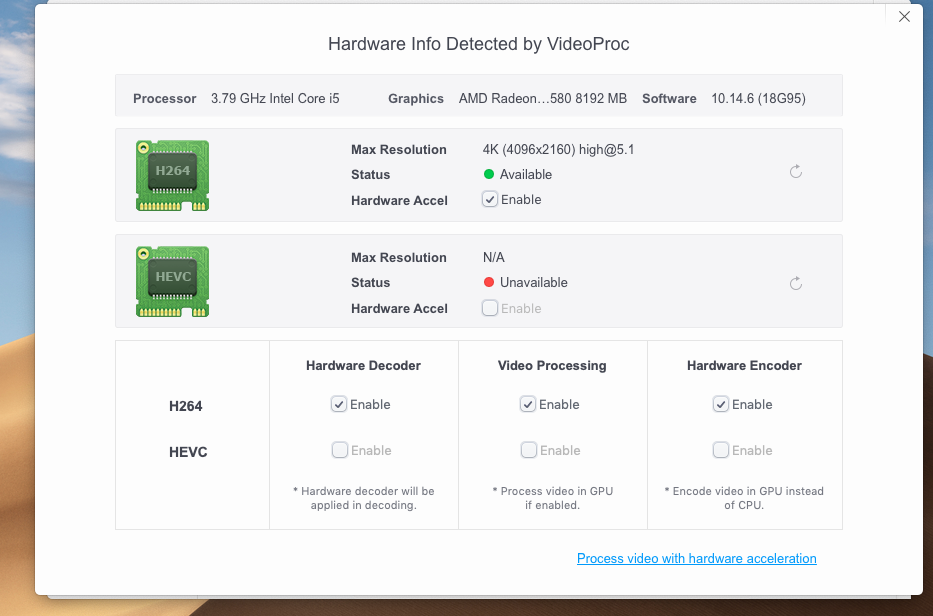Click the 'HEVC' row label in table
Image resolution: width=933 pixels, height=616 pixels.
click(188, 452)
